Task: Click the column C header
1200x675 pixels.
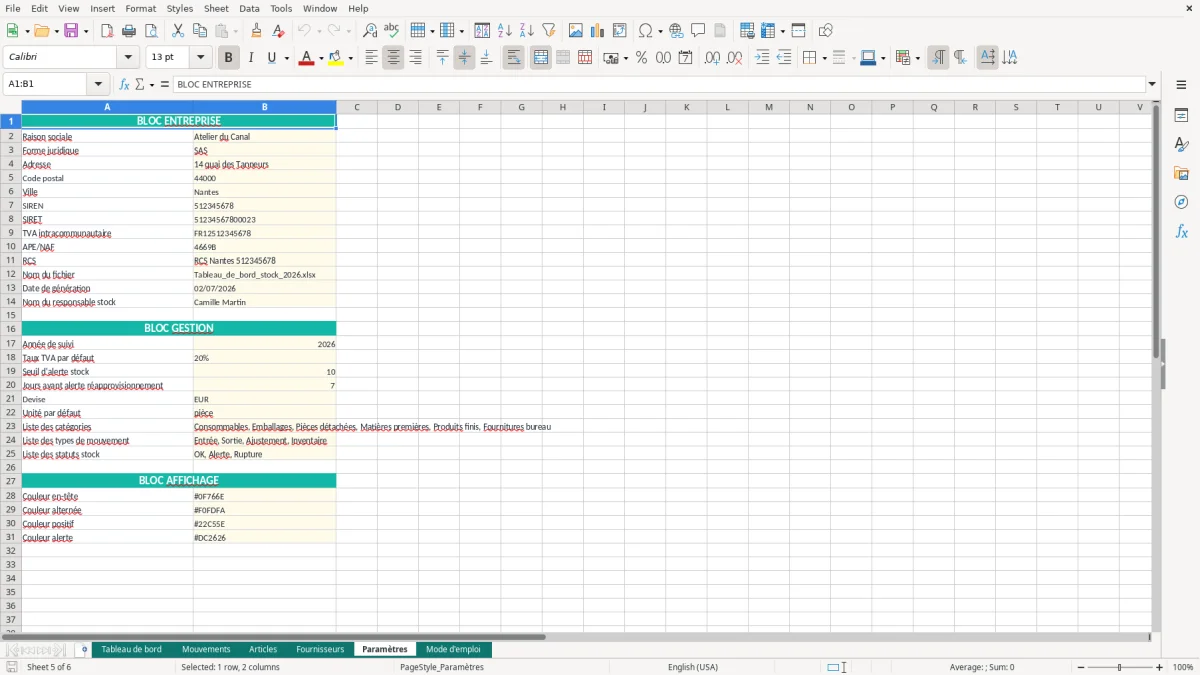Action: [356, 107]
